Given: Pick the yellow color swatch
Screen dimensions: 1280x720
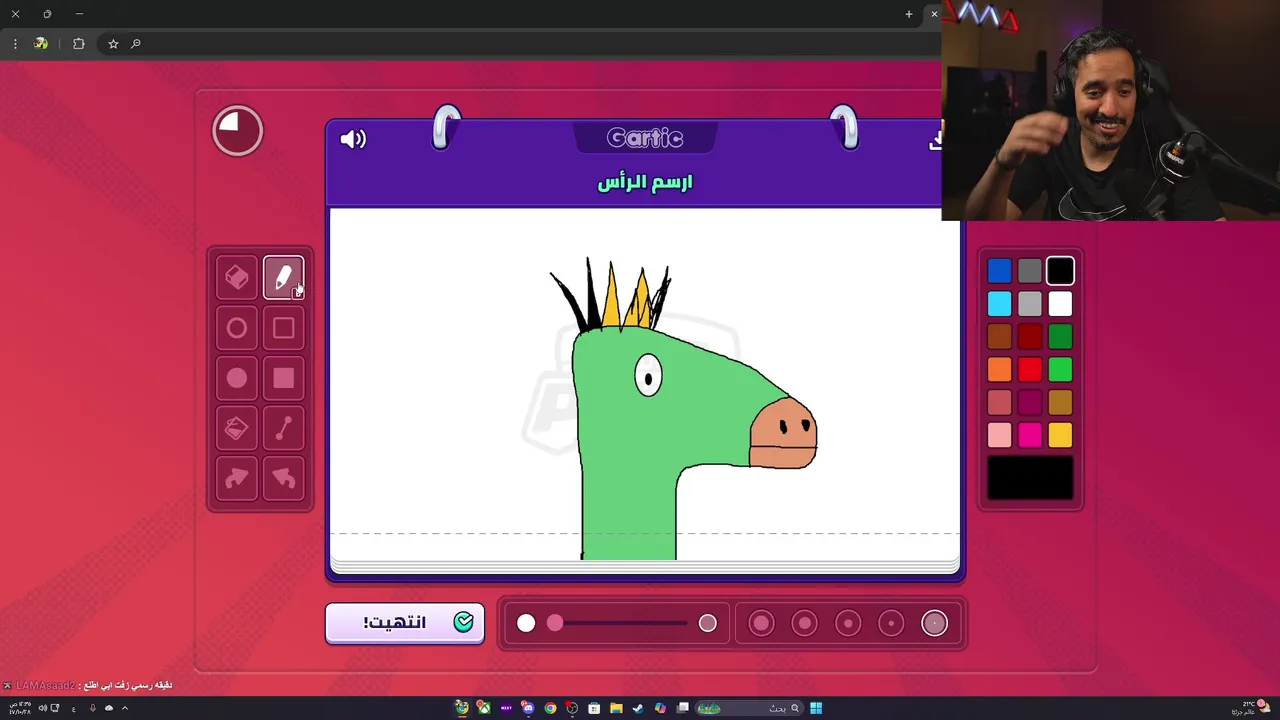Looking at the screenshot, I should pos(1060,435).
